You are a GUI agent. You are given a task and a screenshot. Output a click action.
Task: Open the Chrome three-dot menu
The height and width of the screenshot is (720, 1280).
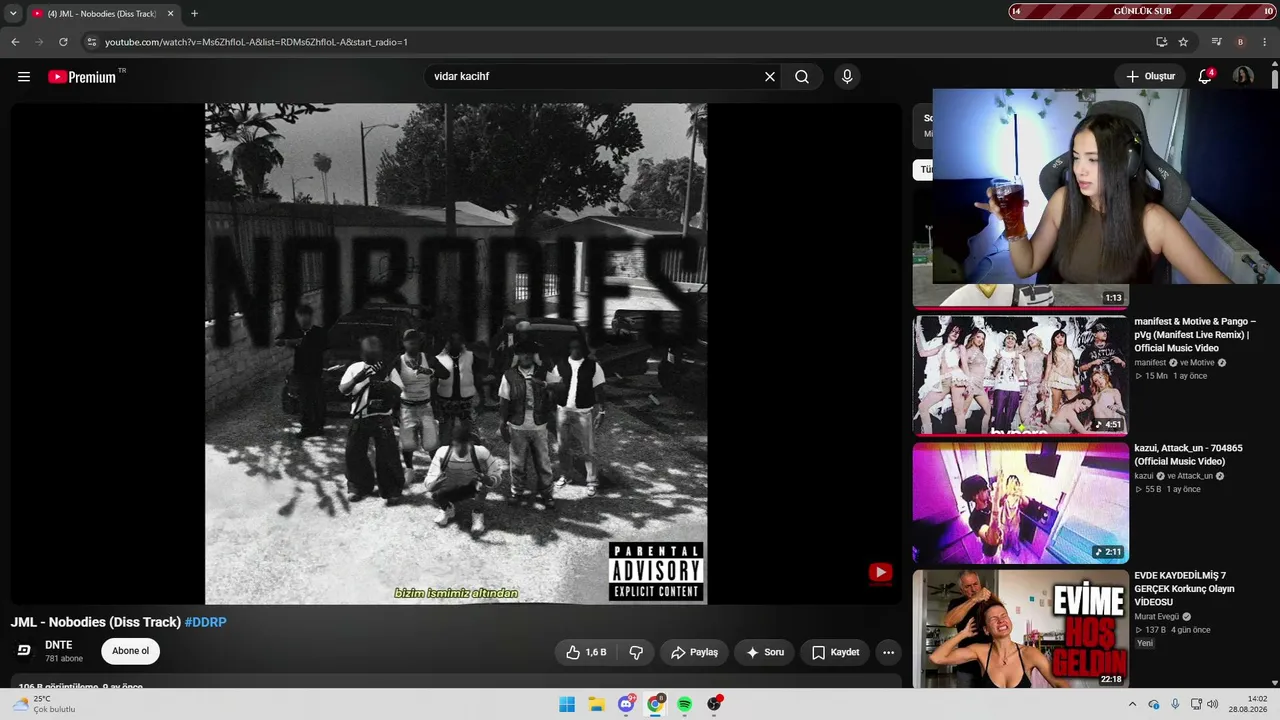[1265, 42]
